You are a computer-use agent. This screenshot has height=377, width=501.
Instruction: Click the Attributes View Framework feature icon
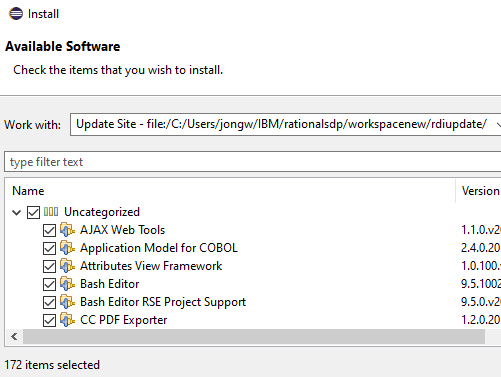tap(67, 266)
